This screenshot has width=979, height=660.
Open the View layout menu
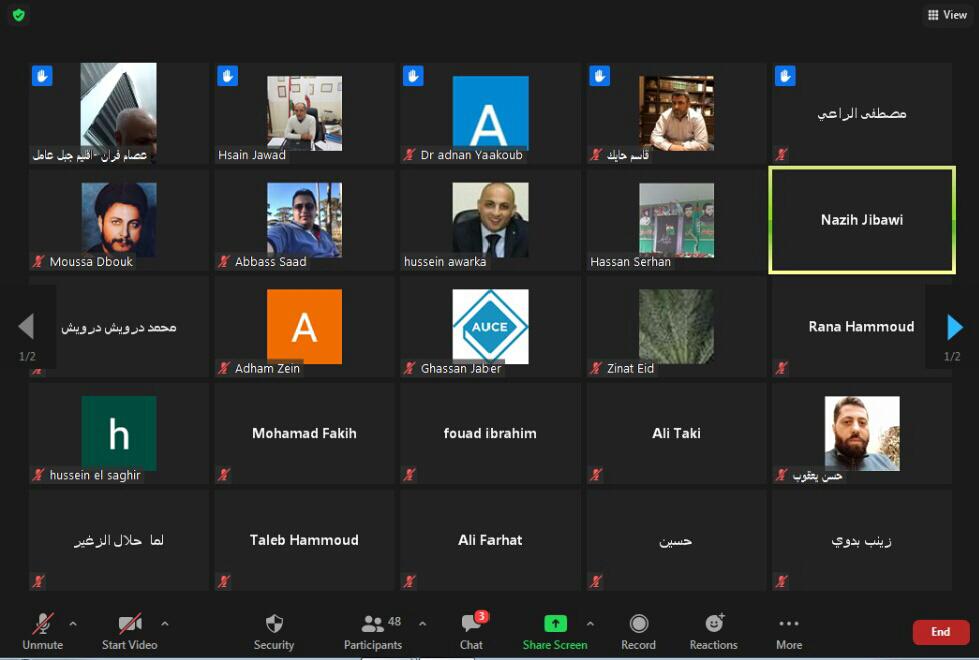947,15
